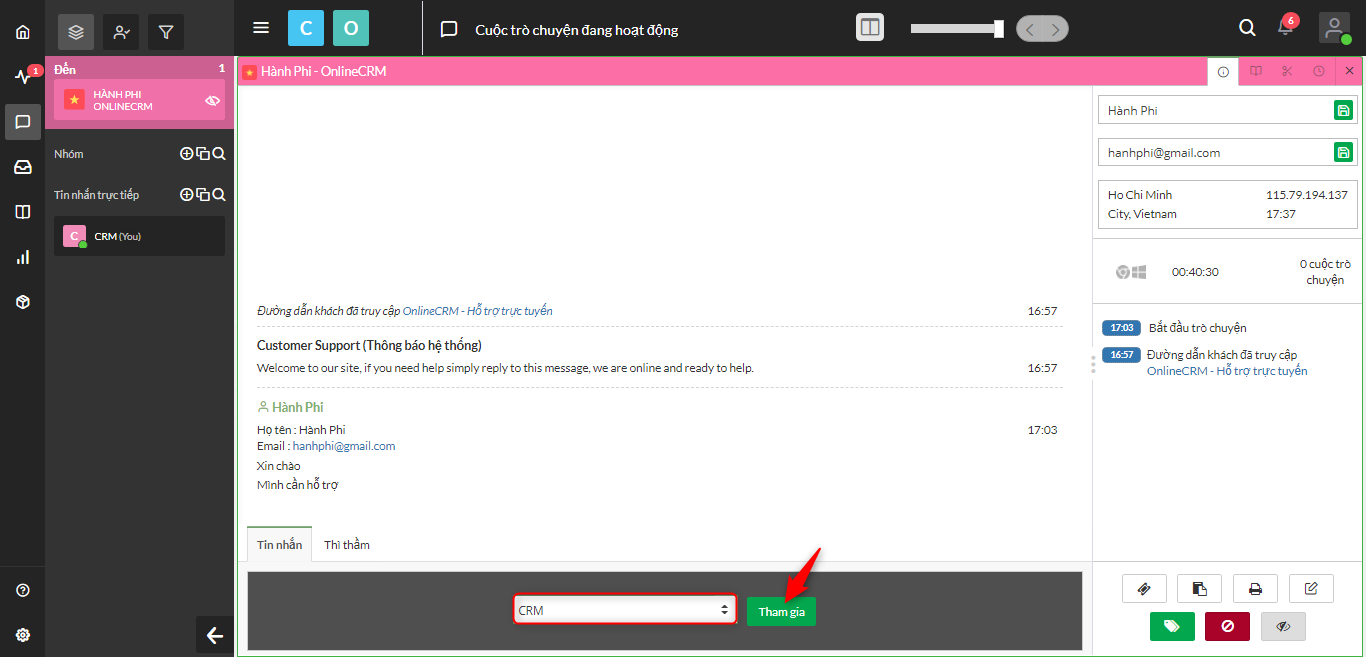Collapse the sidebar with the back arrow
This screenshot has width=1366, height=657.
click(x=214, y=635)
